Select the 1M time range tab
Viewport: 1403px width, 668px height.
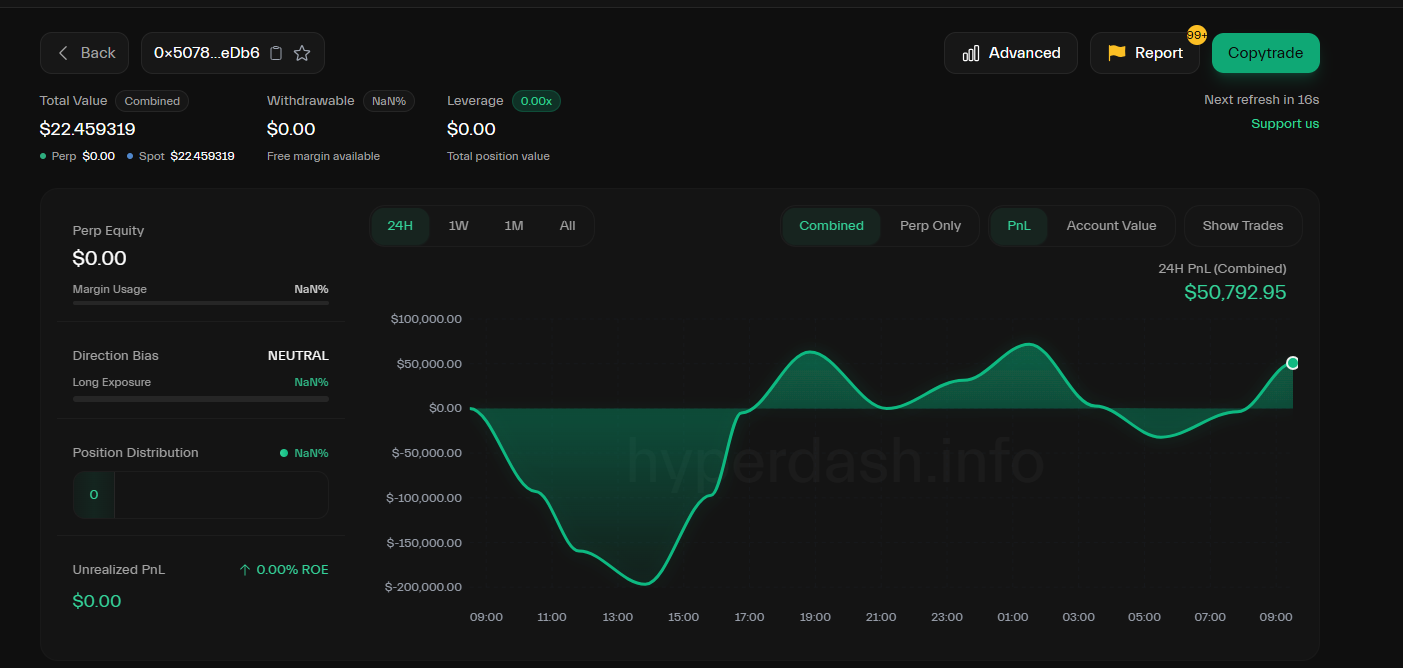point(514,226)
